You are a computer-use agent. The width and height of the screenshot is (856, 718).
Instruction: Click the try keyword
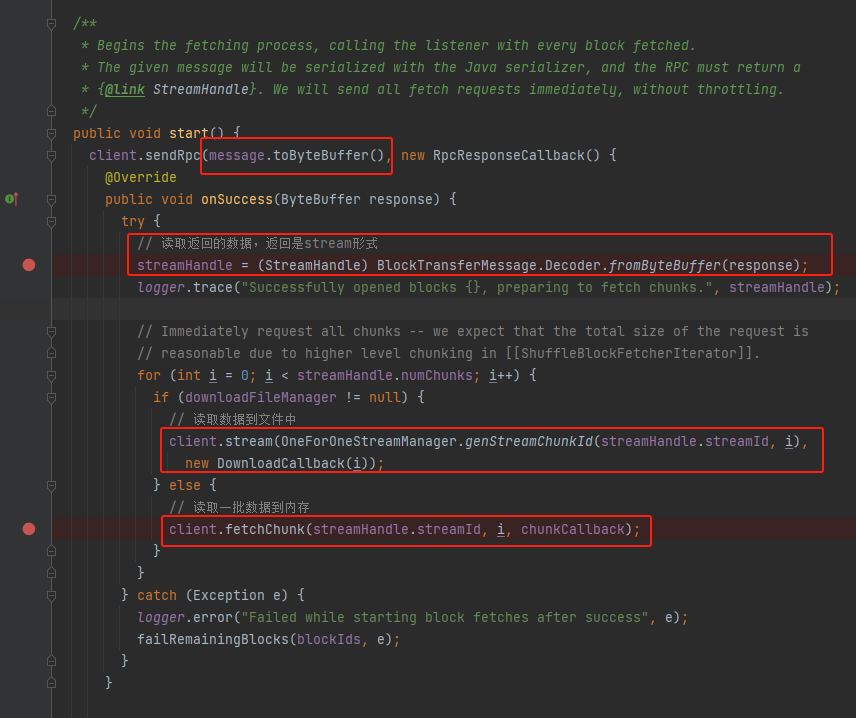(133, 221)
